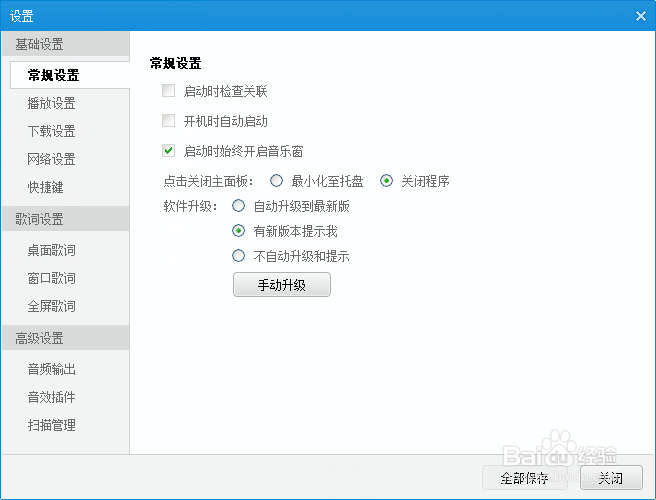Open 桌面歌词 settings
The height and width of the screenshot is (500, 656).
51,251
